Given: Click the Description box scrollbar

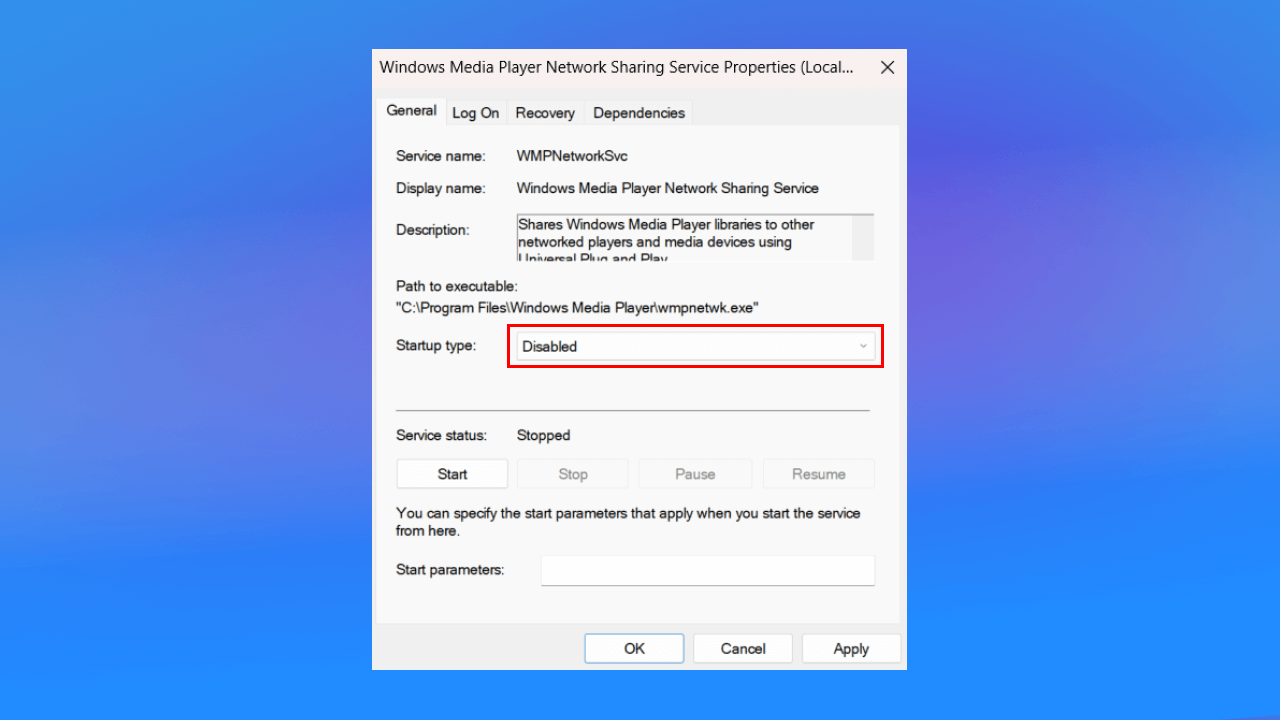Looking at the screenshot, I should pos(863,238).
